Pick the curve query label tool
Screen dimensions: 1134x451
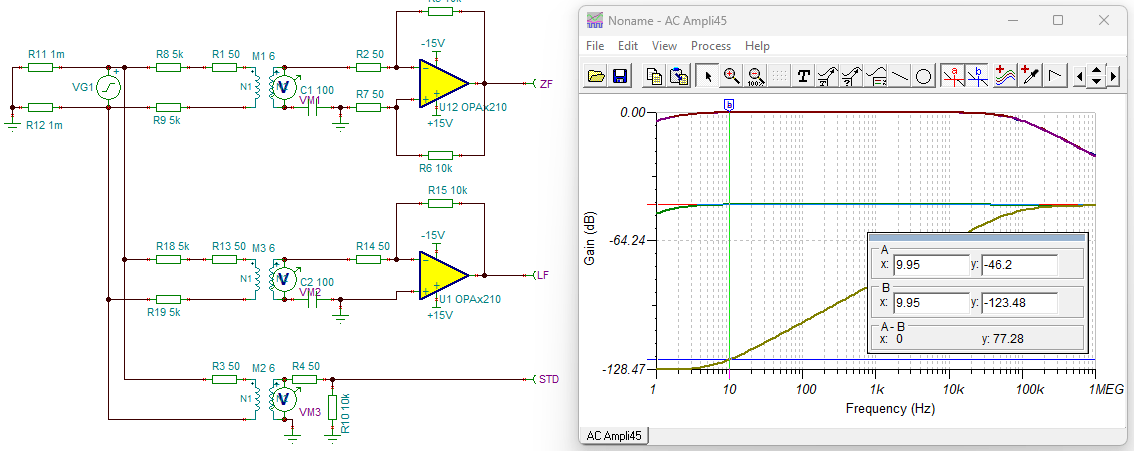[852, 76]
